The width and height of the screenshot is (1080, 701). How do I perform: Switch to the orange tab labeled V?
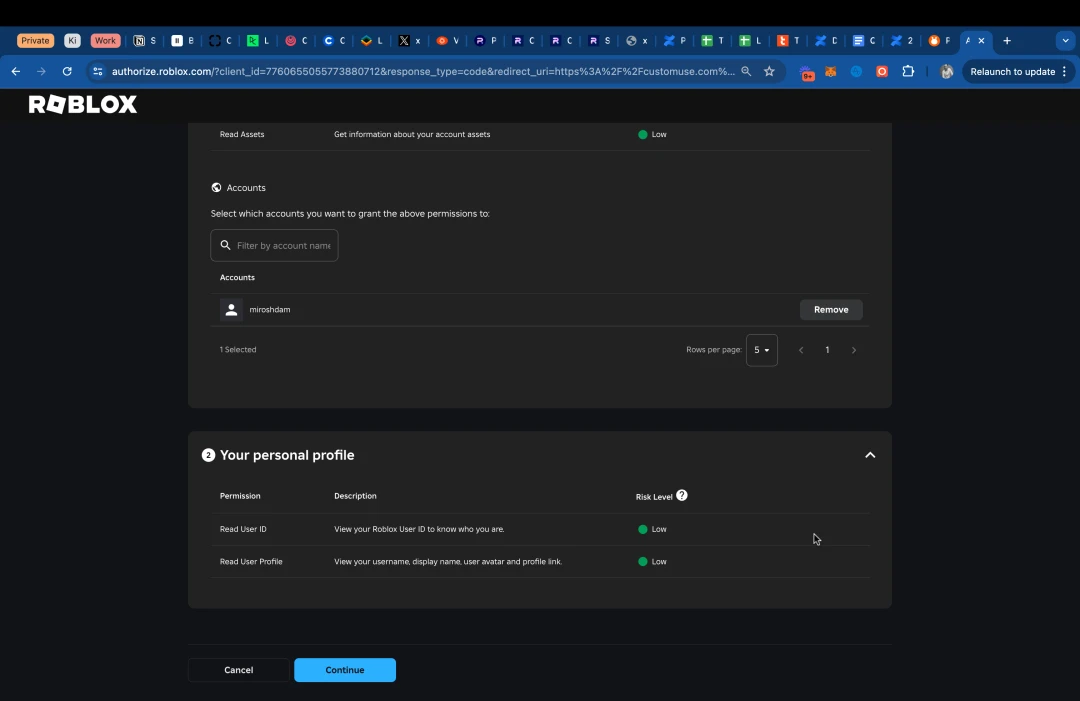click(448, 41)
